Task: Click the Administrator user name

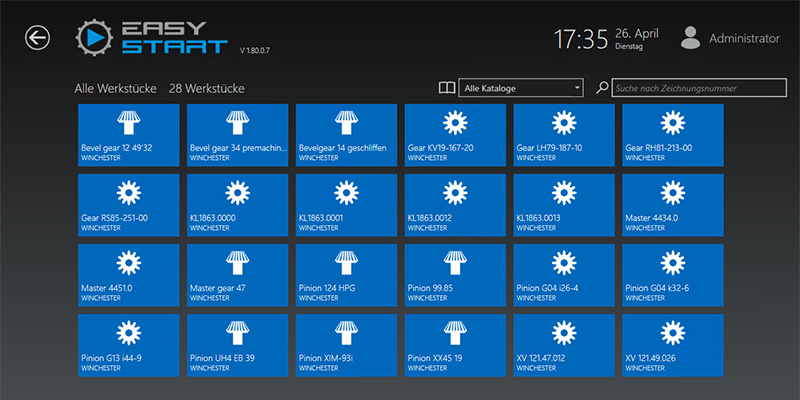Action: coord(744,38)
